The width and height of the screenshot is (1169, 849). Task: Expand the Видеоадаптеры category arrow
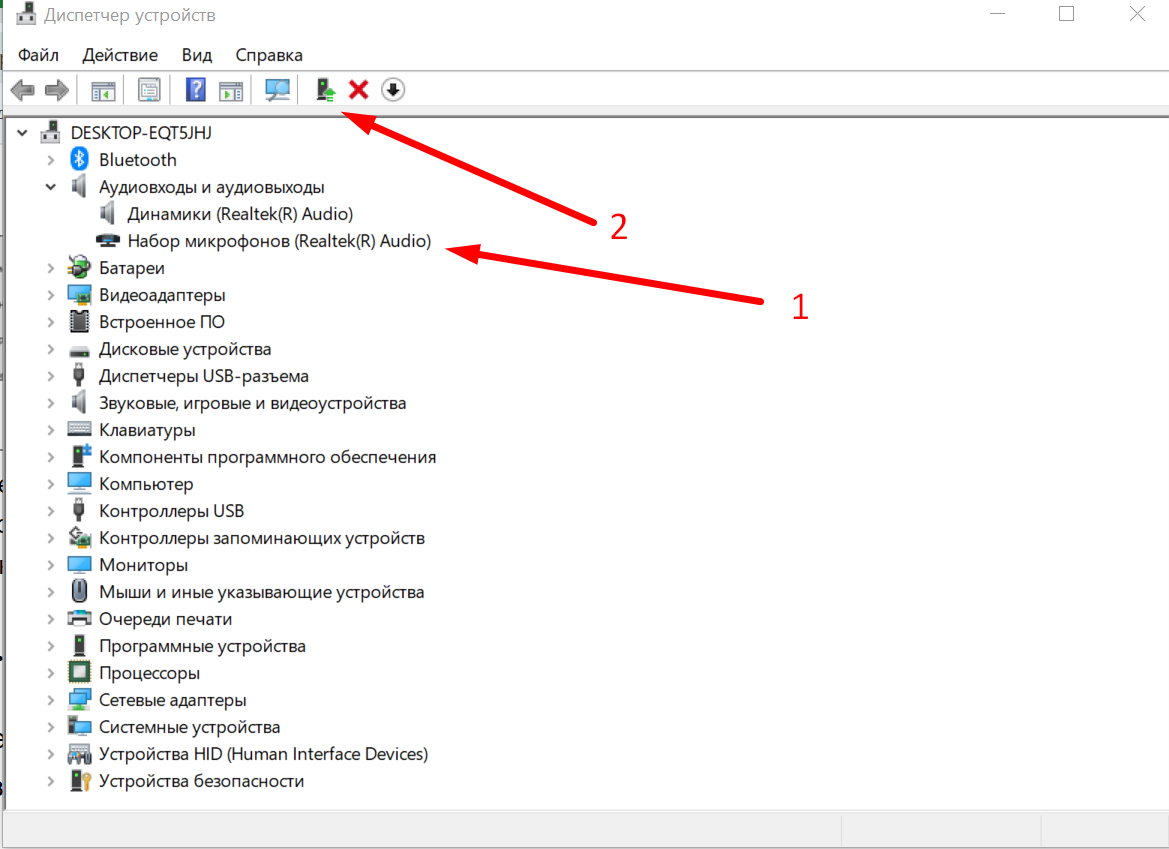coord(51,295)
